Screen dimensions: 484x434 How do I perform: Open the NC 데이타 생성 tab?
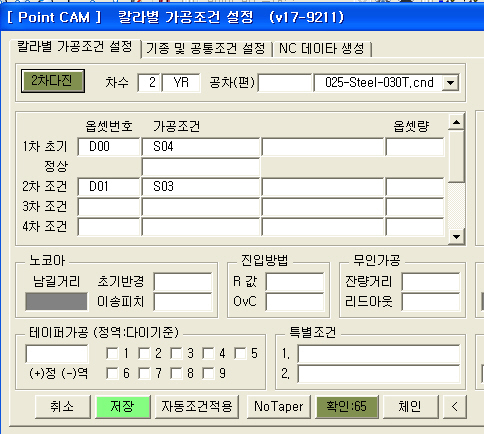(322, 48)
